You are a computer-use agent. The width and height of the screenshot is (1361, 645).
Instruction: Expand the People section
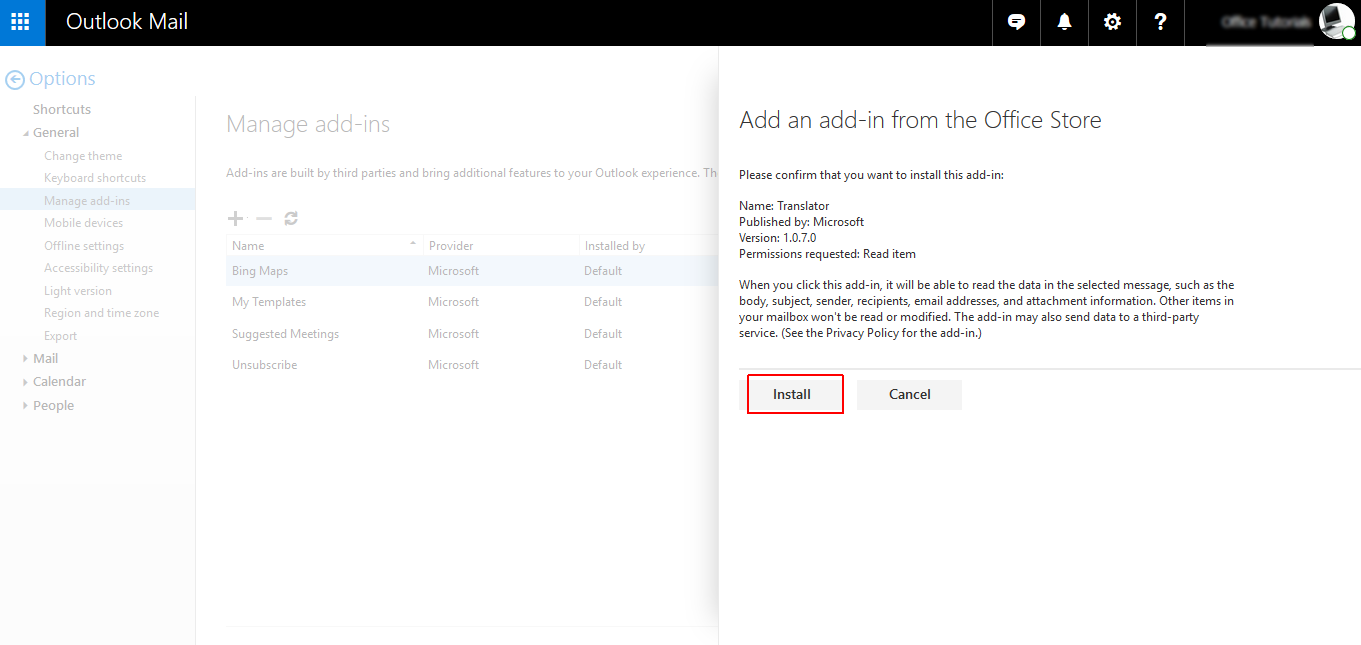[x=26, y=406]
